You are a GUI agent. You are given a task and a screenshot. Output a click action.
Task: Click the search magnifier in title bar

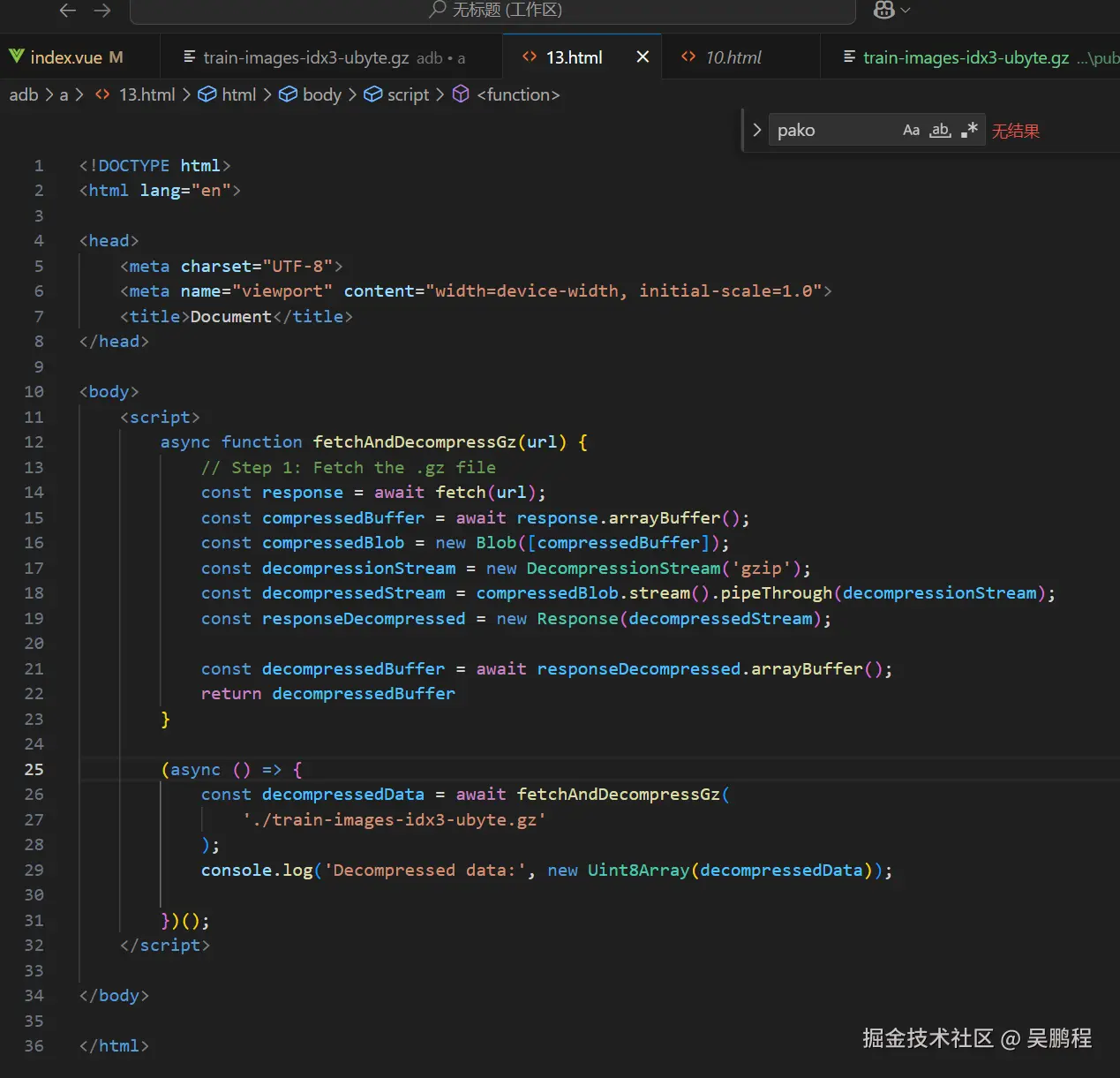point(437,10)
